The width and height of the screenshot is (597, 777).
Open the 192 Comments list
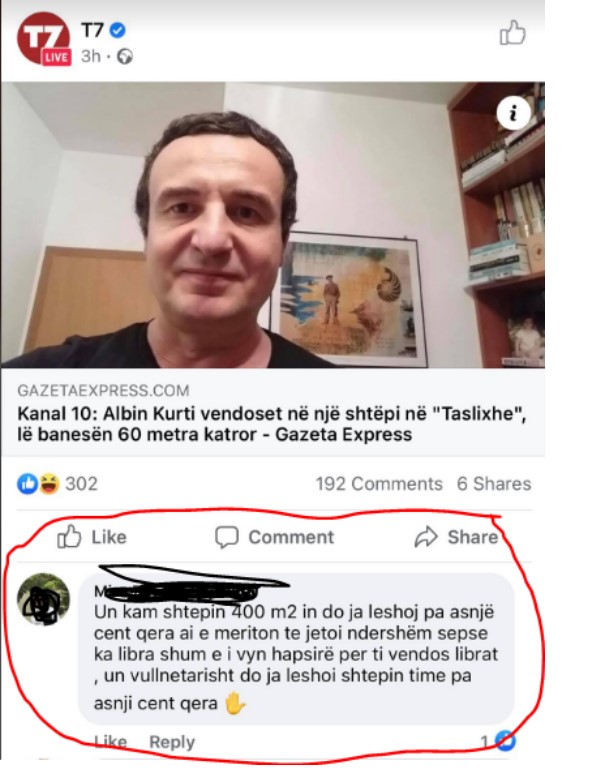click(x=379, y=484)
